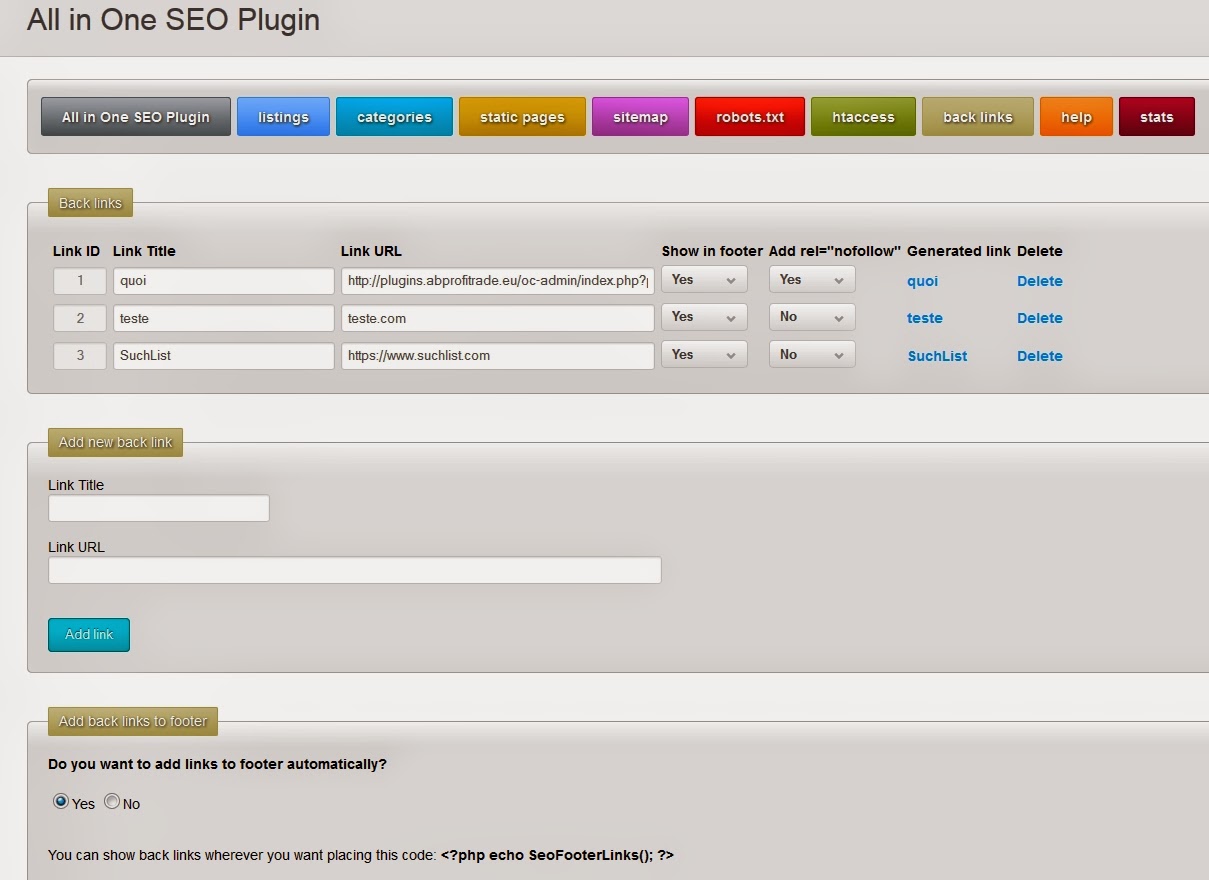Open Show in footer dropdown for SuchList
The image size is (1209, 880).
point(704,355)
